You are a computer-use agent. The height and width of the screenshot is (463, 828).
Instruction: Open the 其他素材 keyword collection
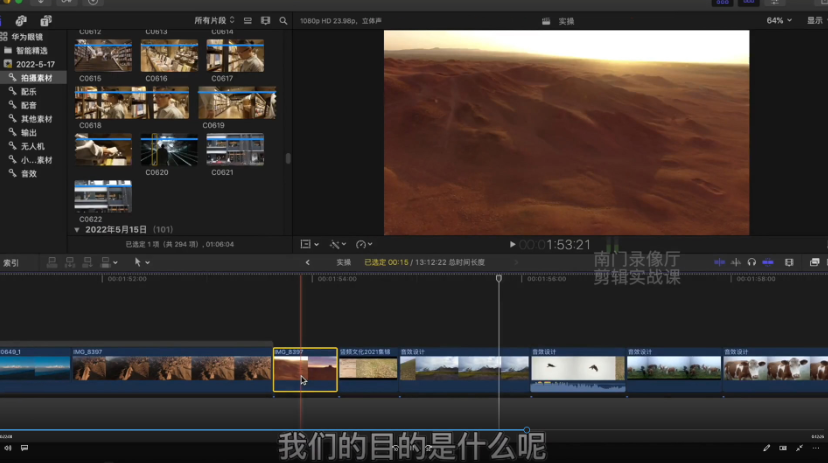point(36,119)
